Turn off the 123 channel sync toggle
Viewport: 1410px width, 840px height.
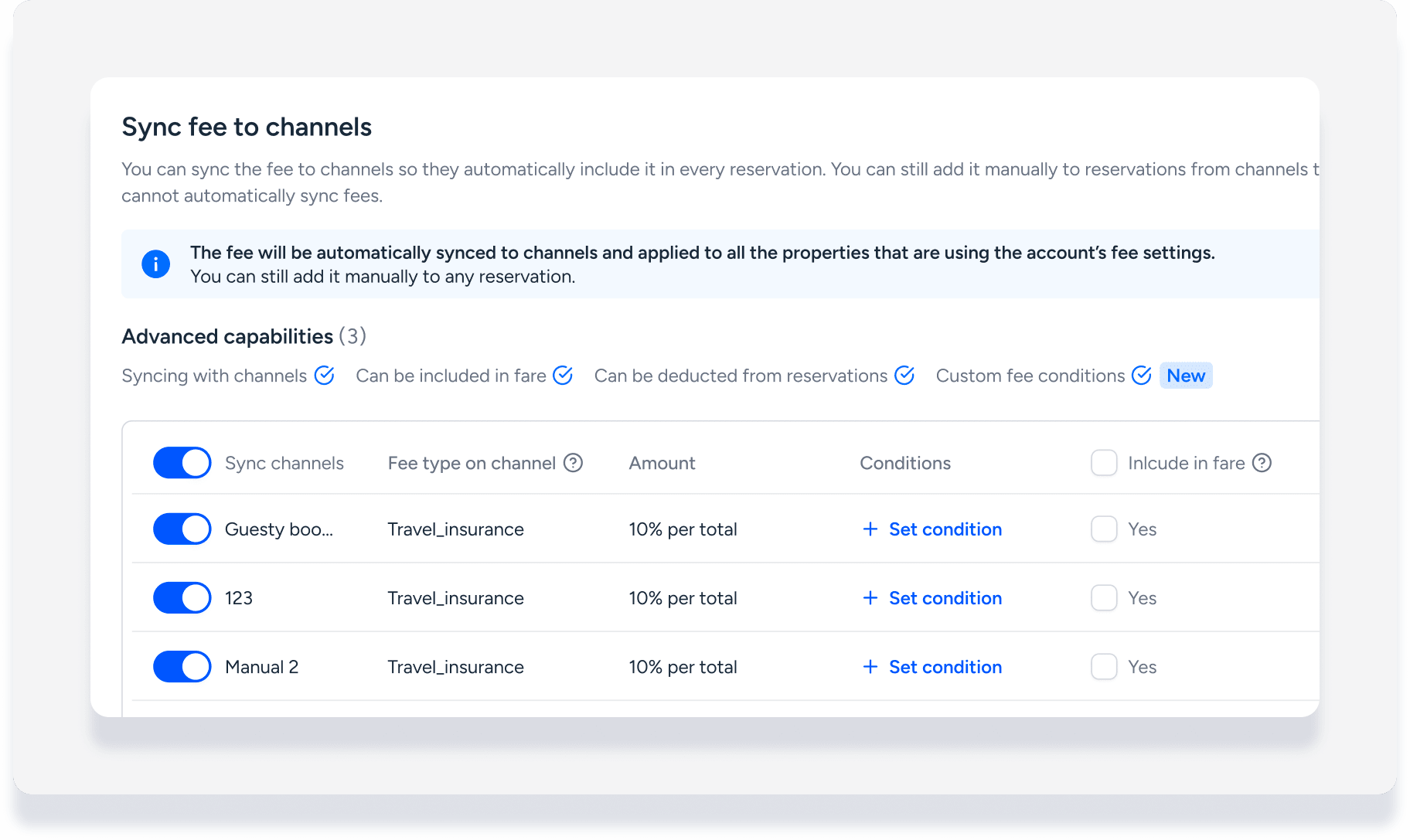click(182, 598)
